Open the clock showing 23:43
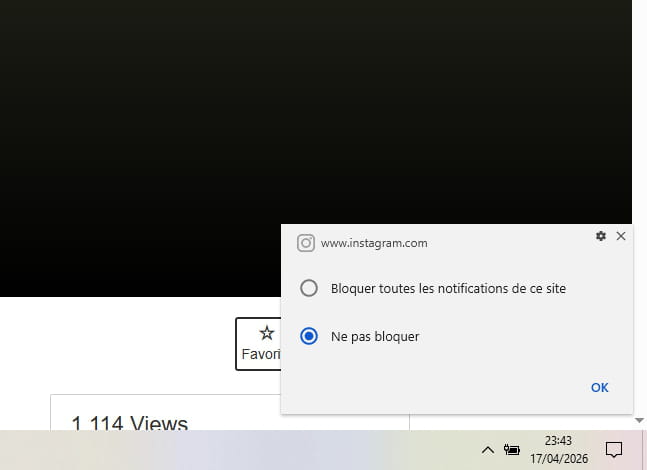Screen dimensions: 647x470 pos(558,441)
